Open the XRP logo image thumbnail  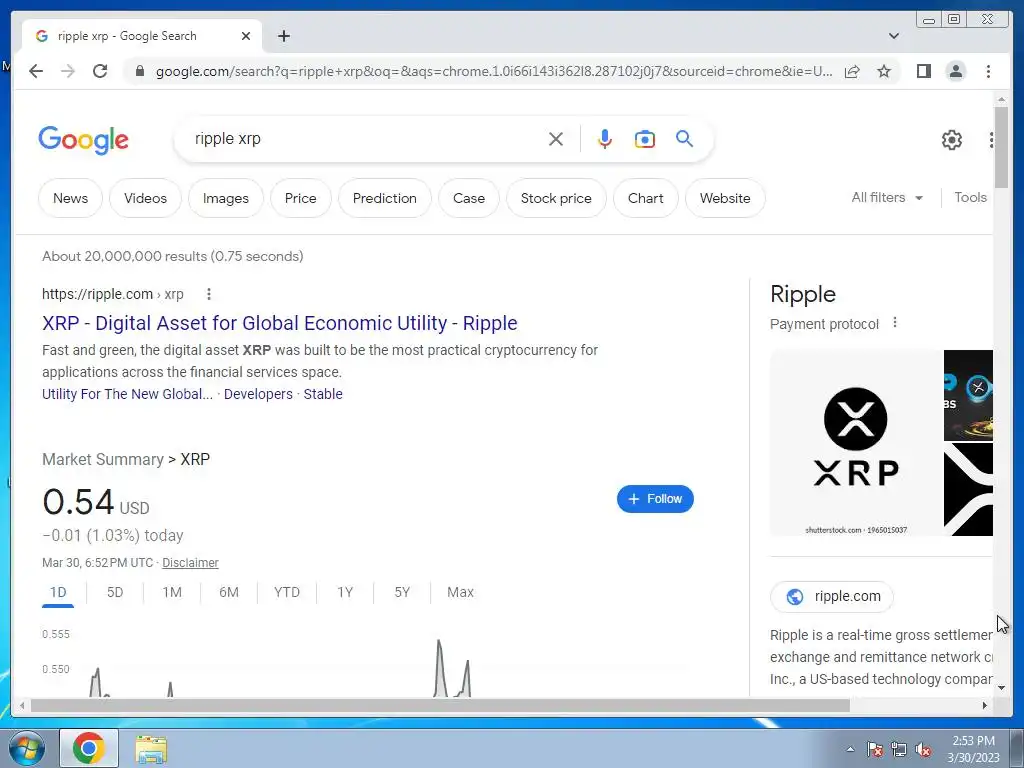(x=856, y=443)
